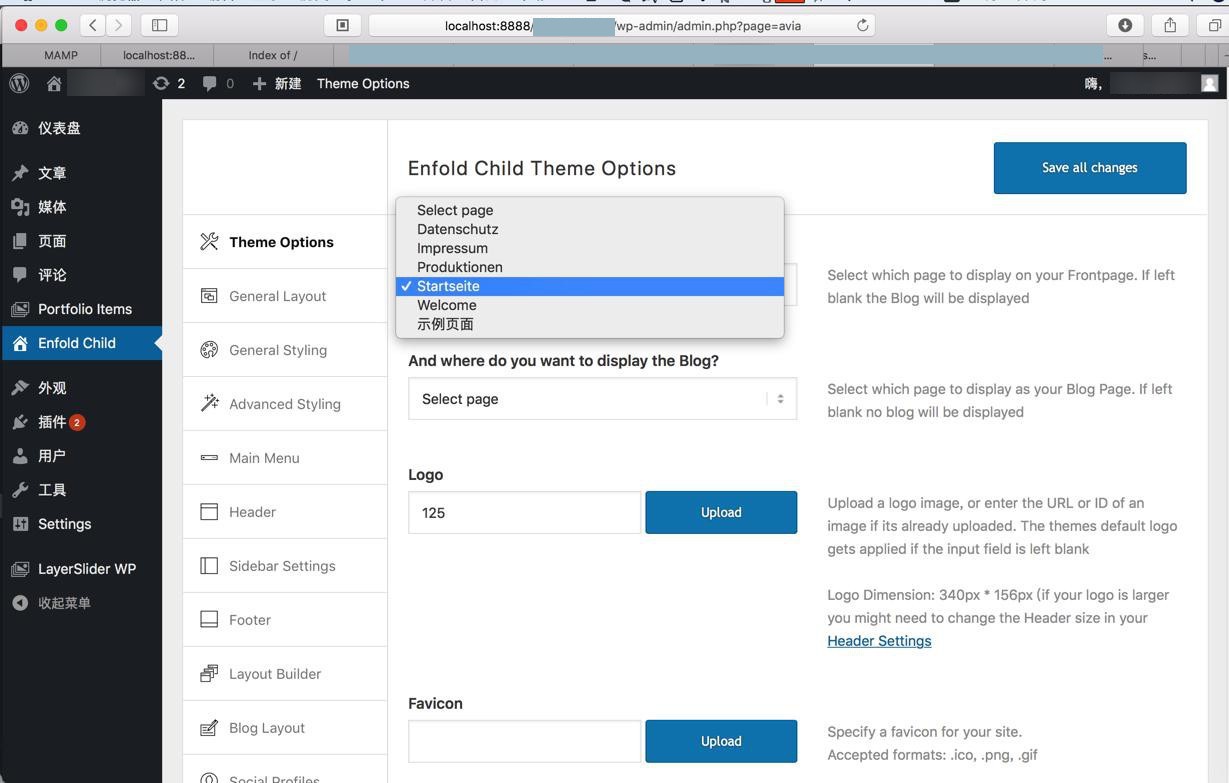This screenshot has width=1229, height=783.
Task: Reload the page in Safari
Action: pyautogui.click(x=862, y=26)
